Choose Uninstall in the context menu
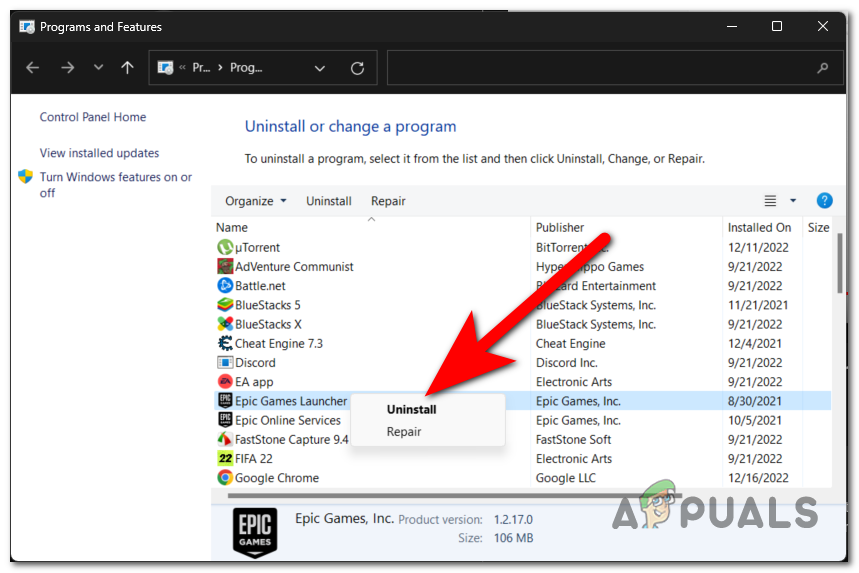 click(x=411, y=409)
